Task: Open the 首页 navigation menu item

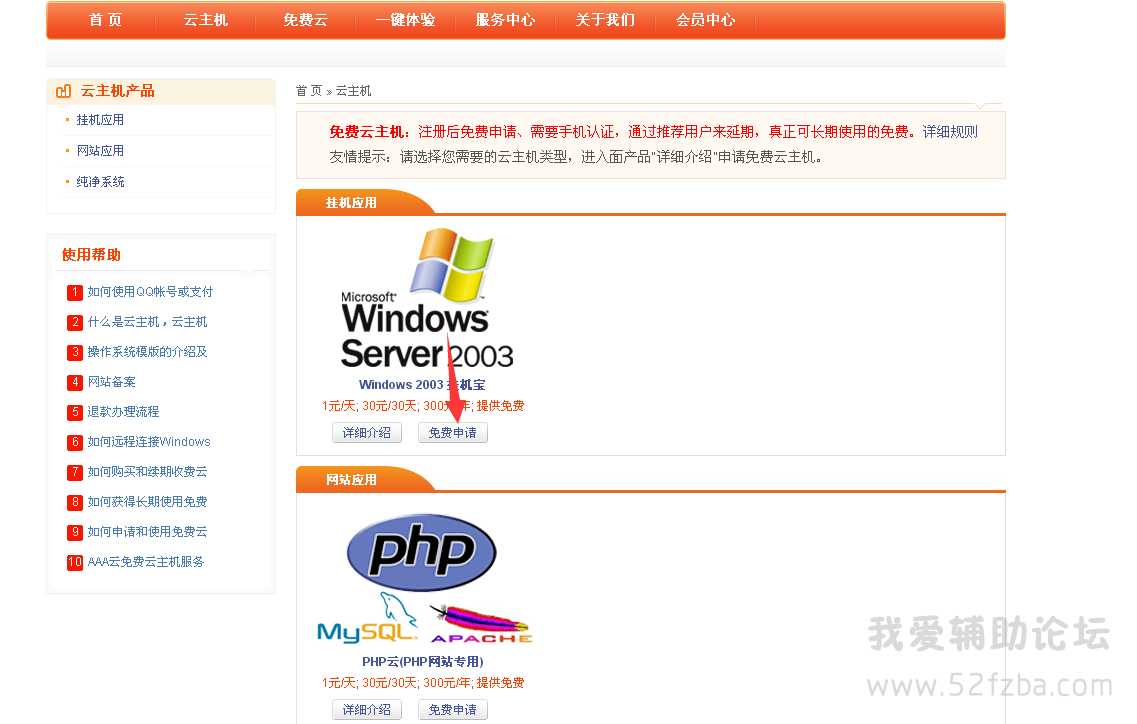Action: click(104, 20)
